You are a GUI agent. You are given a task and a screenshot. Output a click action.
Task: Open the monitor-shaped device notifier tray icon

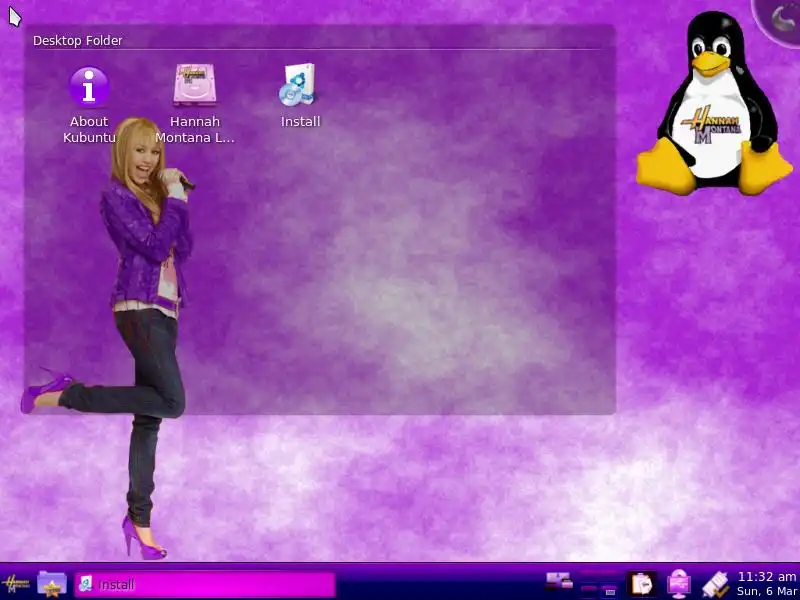click(x=679, y=584)
